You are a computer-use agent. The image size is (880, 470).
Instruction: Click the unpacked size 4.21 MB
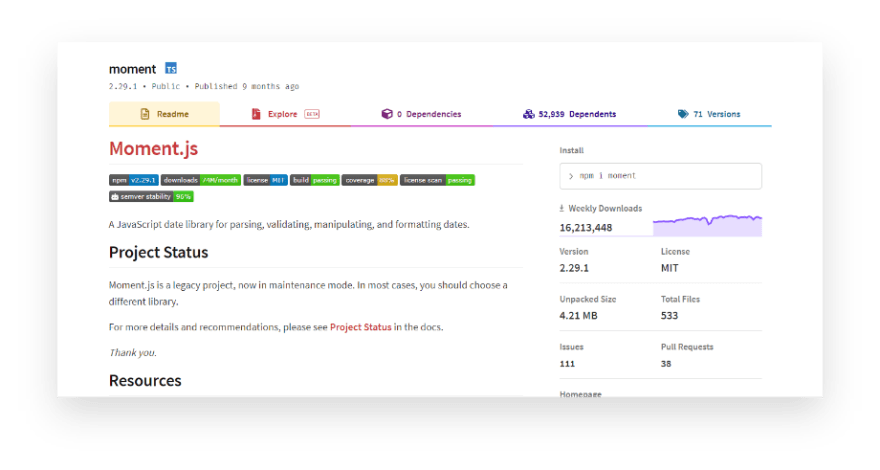[x=578, y=316]
